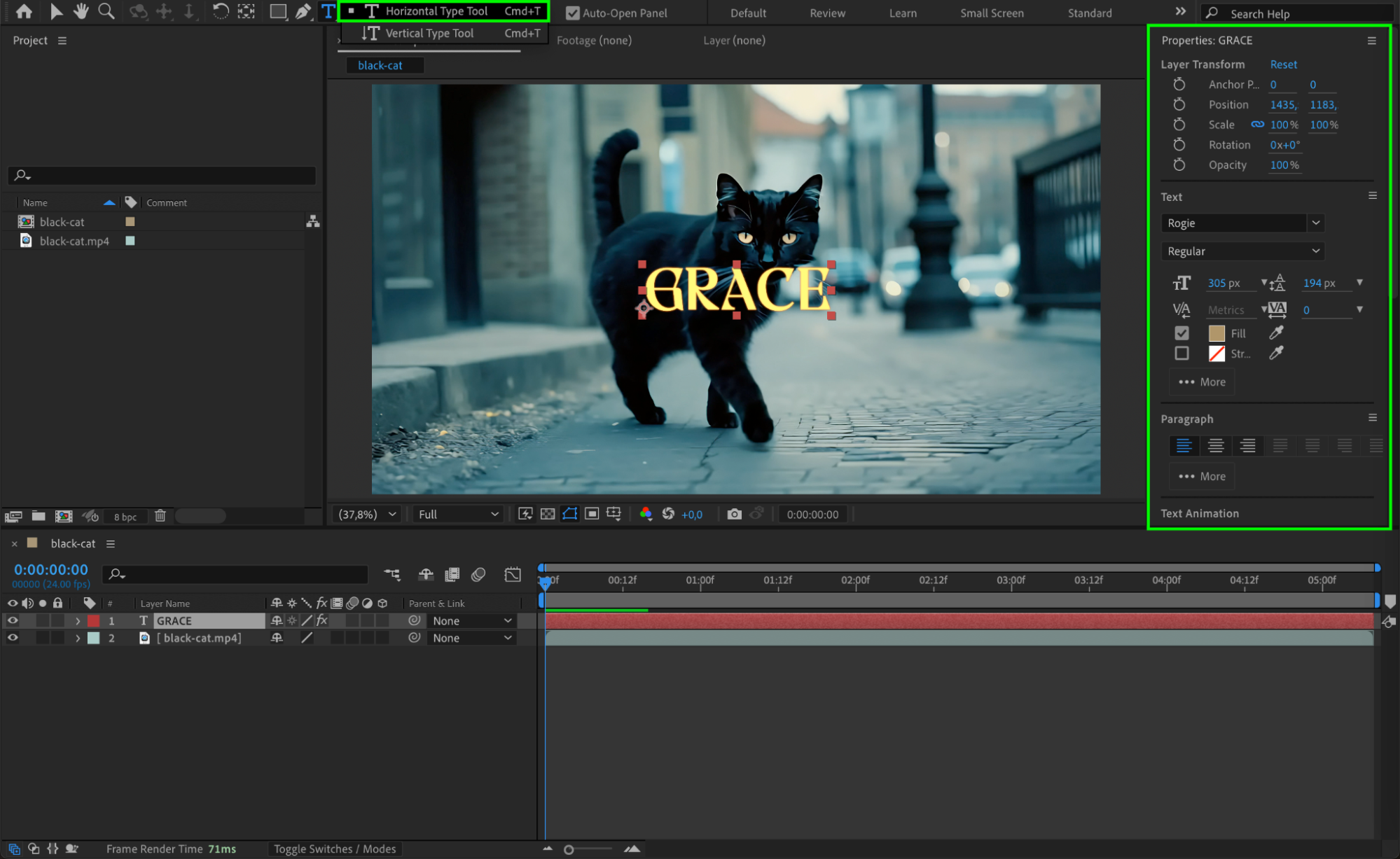Click Toggle Switches / Modes button
This screenshot has width=1400, height=859.
(335, 848)
